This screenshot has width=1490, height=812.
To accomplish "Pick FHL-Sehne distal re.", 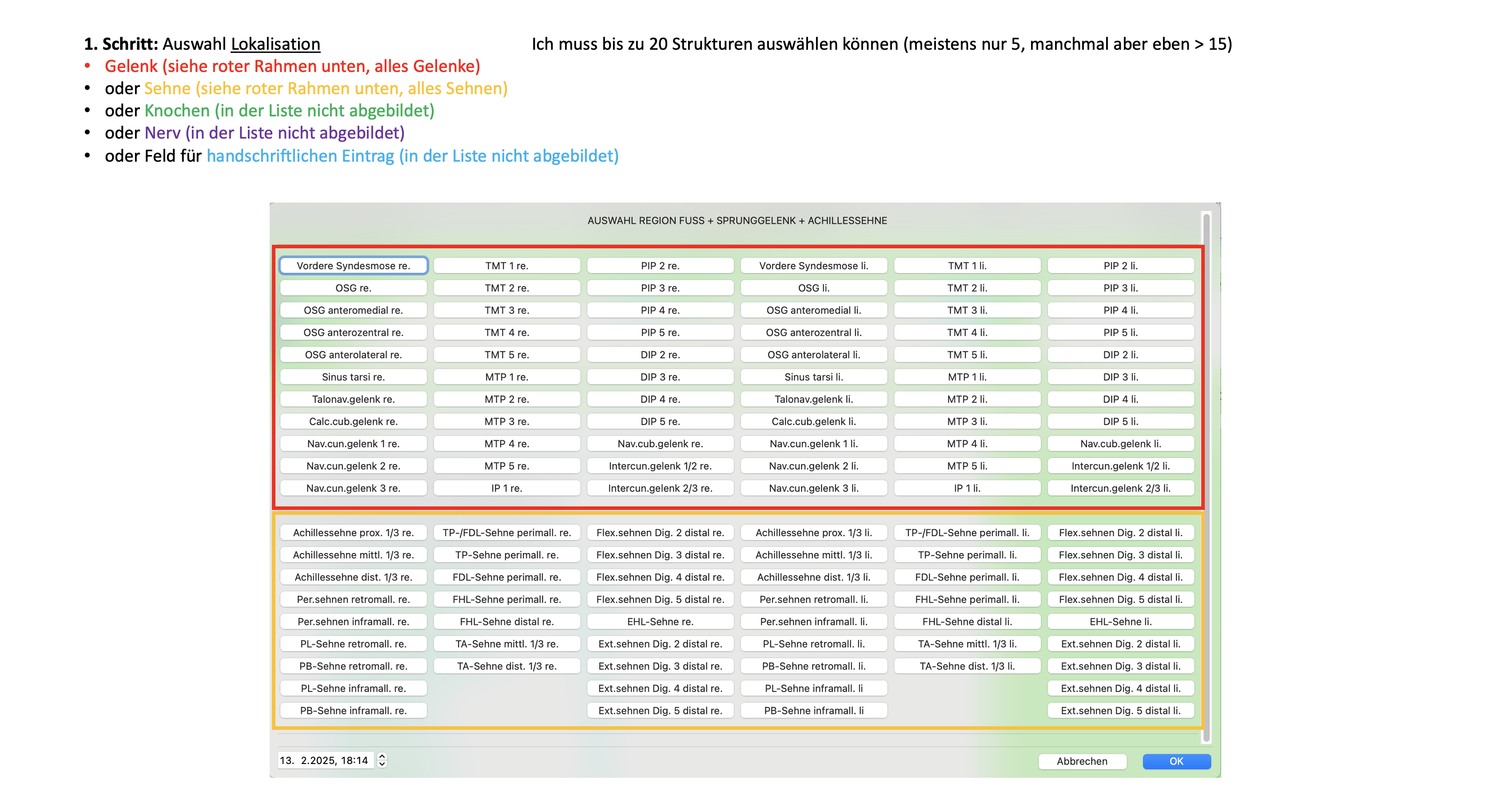I will 507,621.
